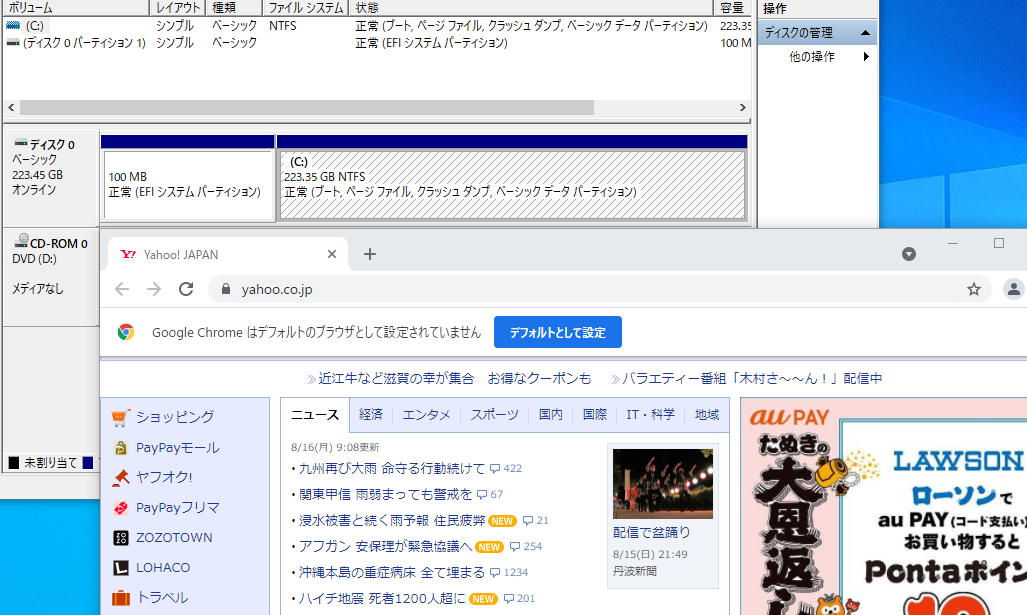
Task: Switch to the 経済 news tab
Action: (x=371, y=415)
